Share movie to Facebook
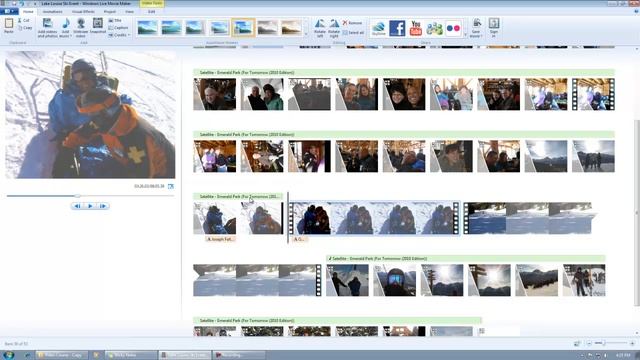 [x=397, y=28]
